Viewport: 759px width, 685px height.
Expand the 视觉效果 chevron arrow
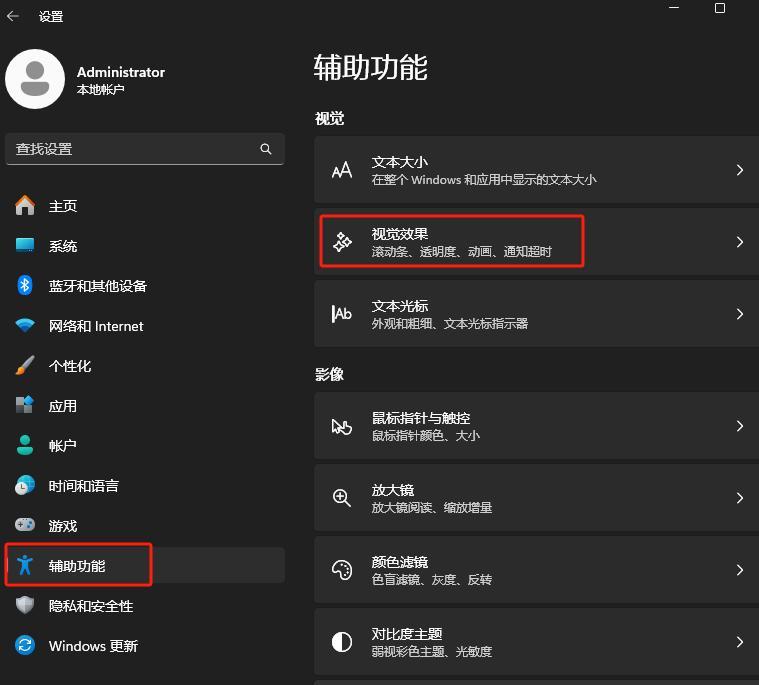[x=740, y=242]
